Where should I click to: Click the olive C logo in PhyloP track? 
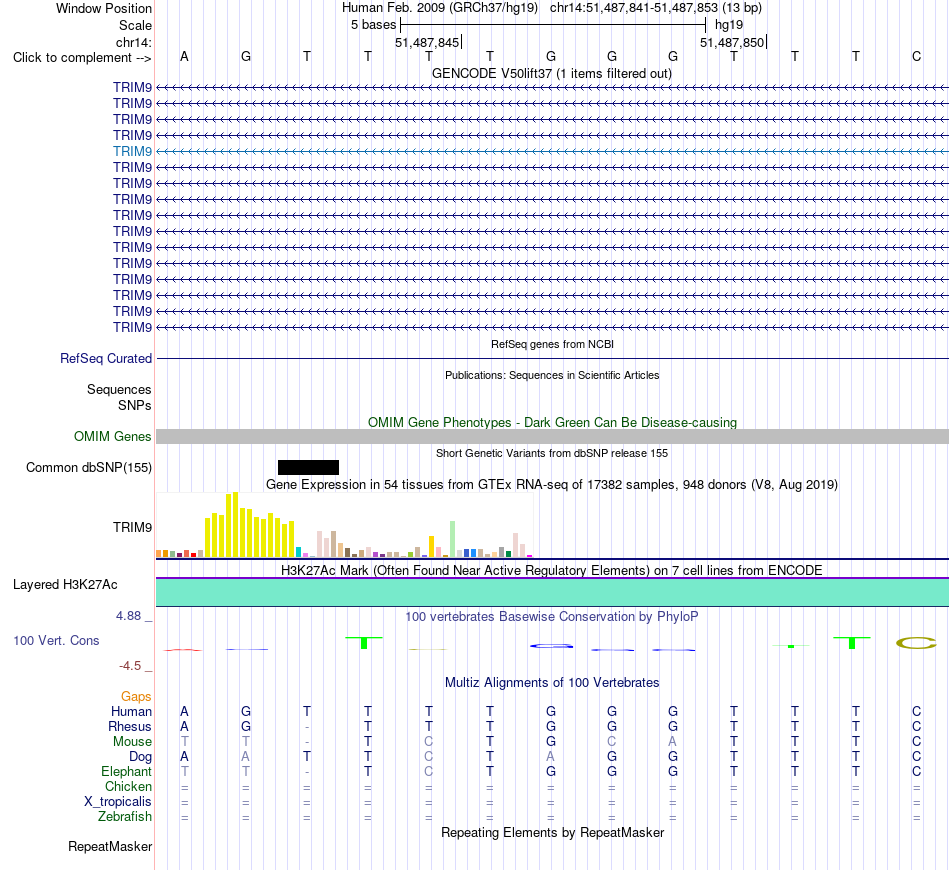916,643
